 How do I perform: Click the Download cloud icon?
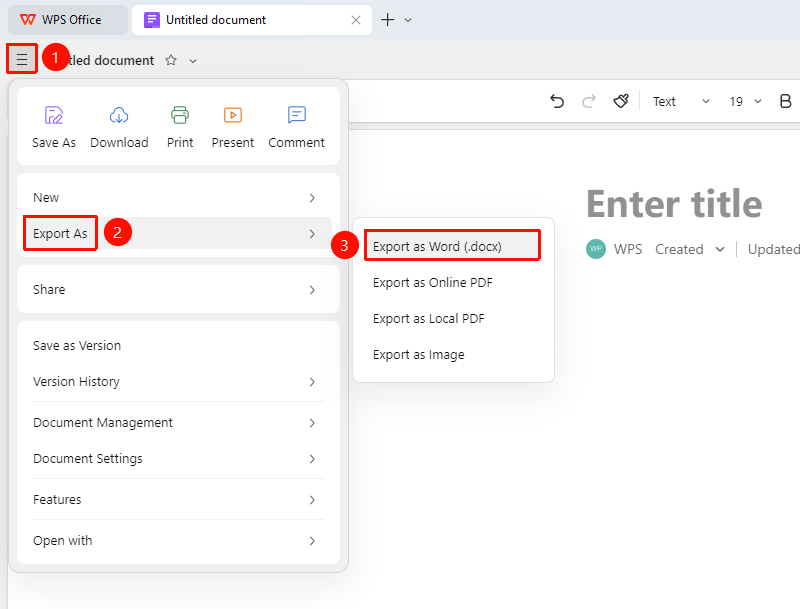119,115
